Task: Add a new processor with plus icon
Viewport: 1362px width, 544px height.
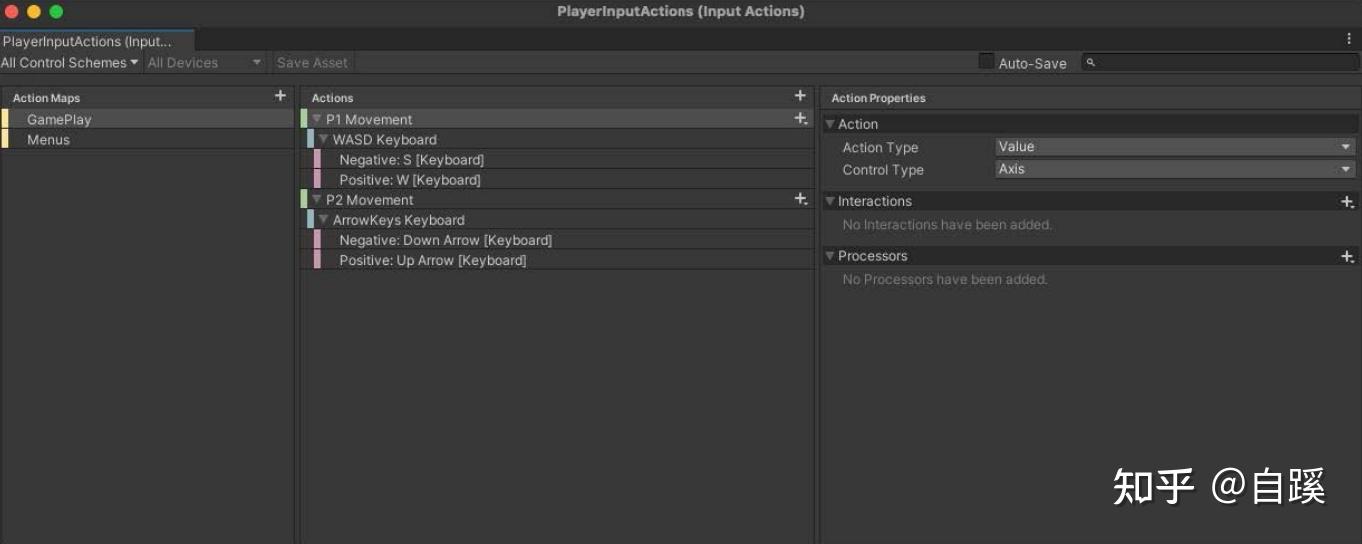Action: (1347, 256)
